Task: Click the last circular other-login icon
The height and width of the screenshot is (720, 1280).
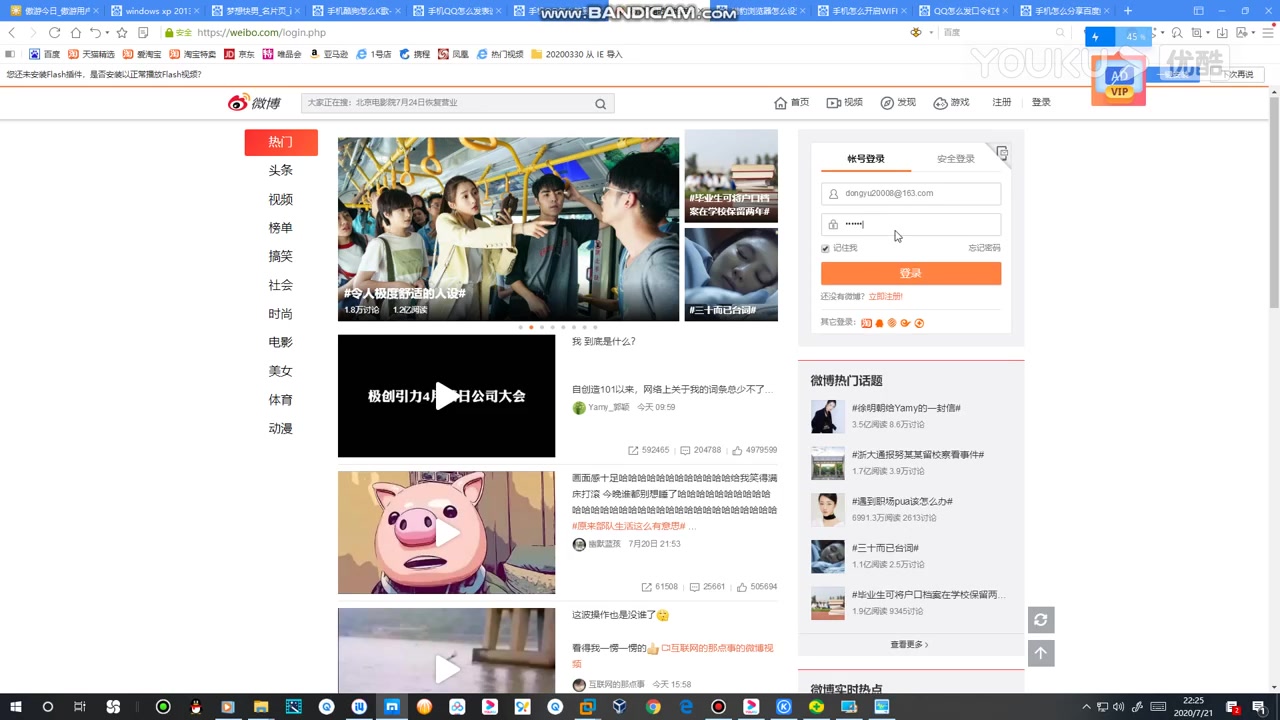Action: 919,323
